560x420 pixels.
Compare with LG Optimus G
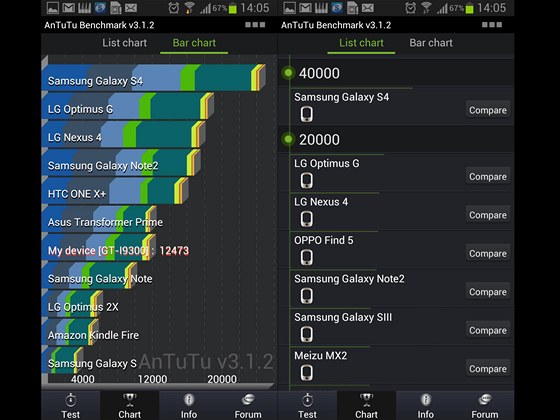488,176
